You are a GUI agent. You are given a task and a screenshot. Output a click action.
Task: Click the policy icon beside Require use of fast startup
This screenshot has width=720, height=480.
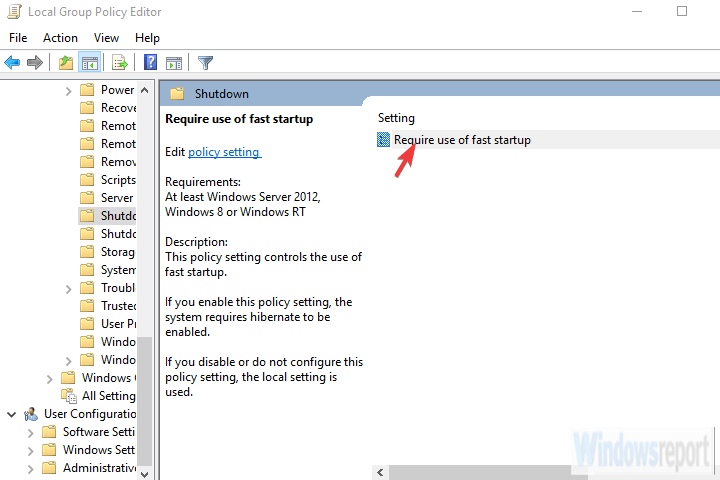[383, 139]
